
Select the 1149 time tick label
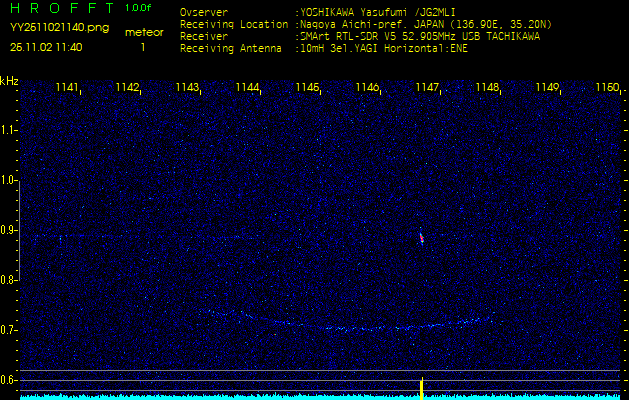pos(547,88)
